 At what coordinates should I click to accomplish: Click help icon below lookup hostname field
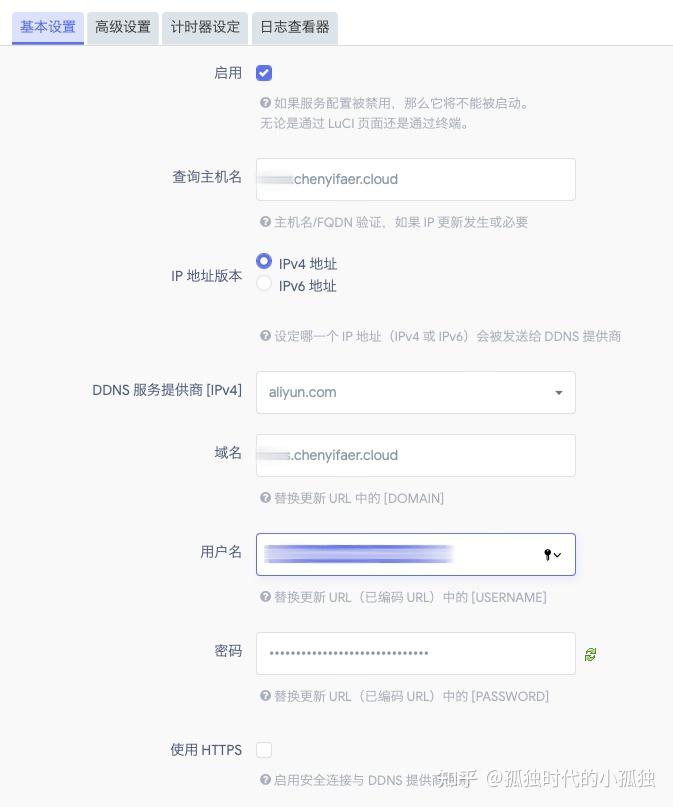tap(265, 222)
